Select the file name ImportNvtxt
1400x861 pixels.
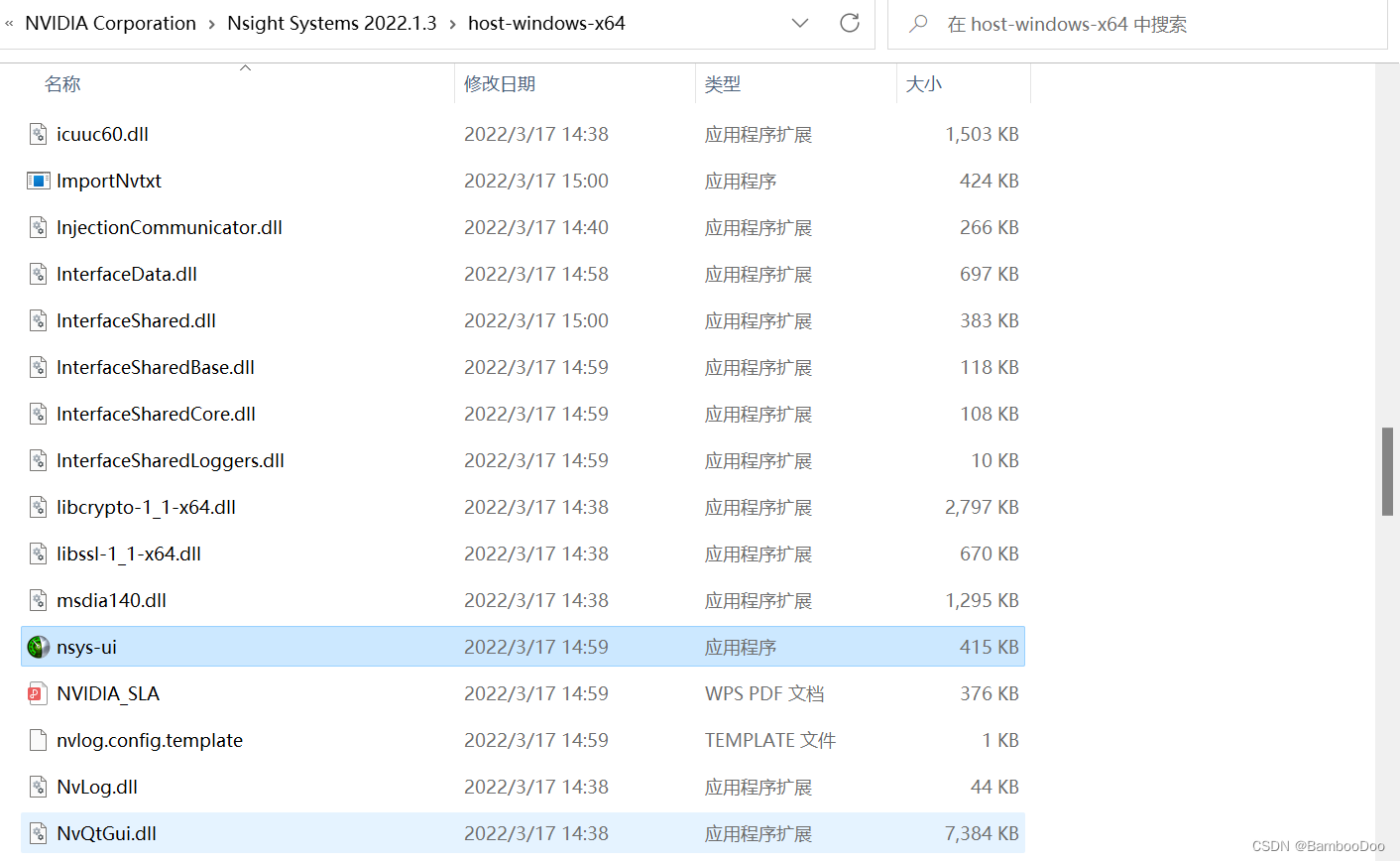pyautogui.click(x=109, y=181)
